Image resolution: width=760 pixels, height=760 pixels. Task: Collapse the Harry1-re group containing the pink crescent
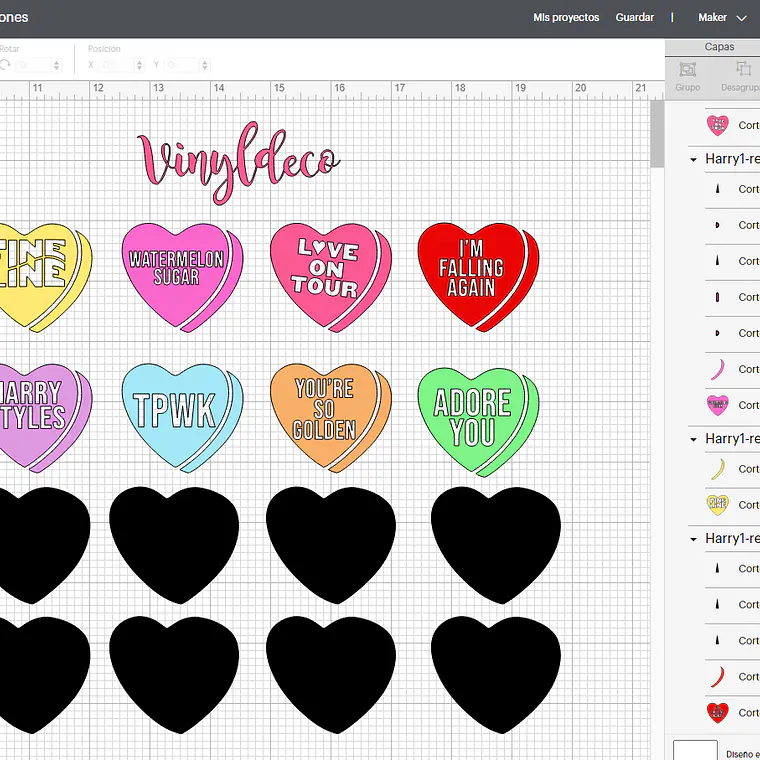pyautogui.click(x=693, y=159)
